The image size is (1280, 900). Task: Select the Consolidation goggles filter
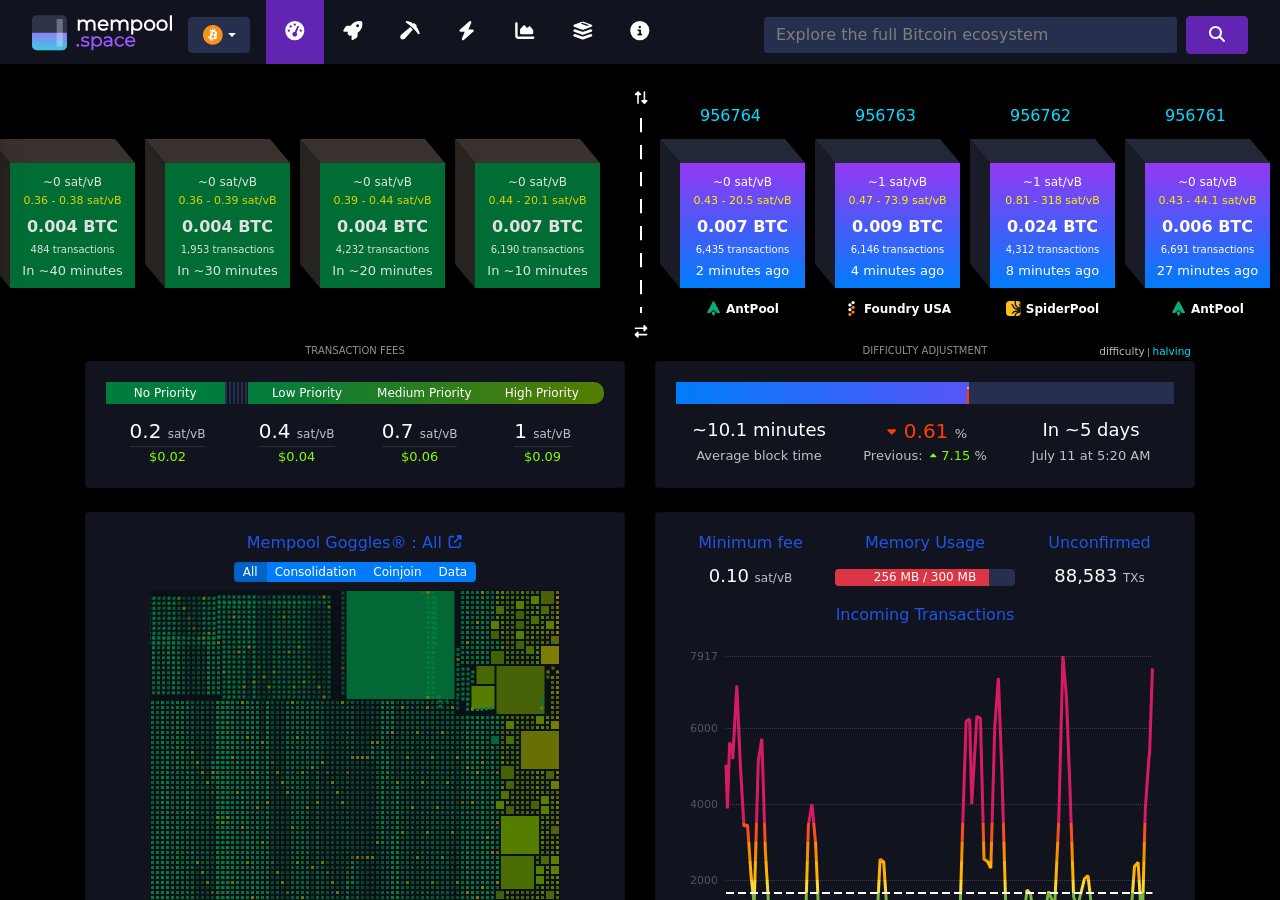pos(315,572)
